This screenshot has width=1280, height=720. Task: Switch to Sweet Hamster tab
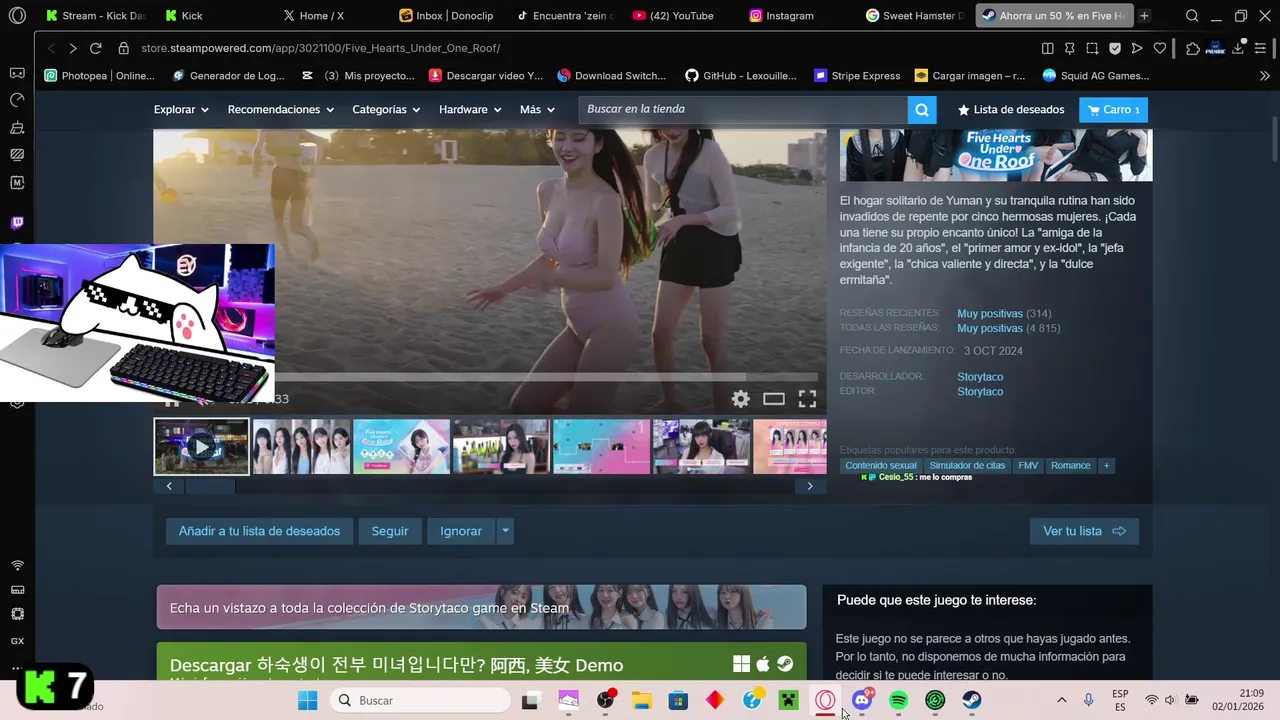click(x=916, y=16)
